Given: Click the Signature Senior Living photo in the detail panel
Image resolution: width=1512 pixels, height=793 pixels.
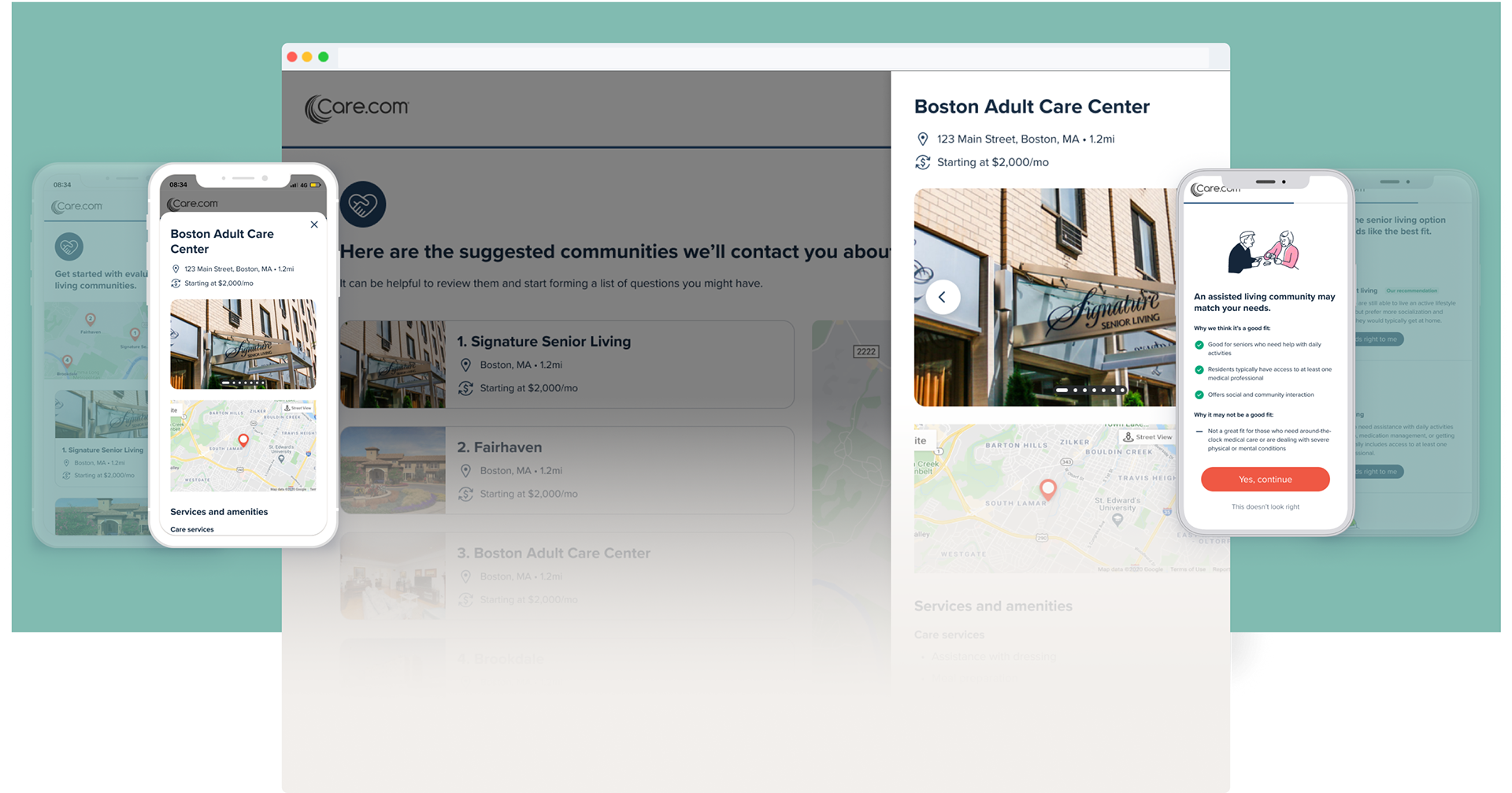Looking at the screenshot, I should click(x=1045, y=298).
